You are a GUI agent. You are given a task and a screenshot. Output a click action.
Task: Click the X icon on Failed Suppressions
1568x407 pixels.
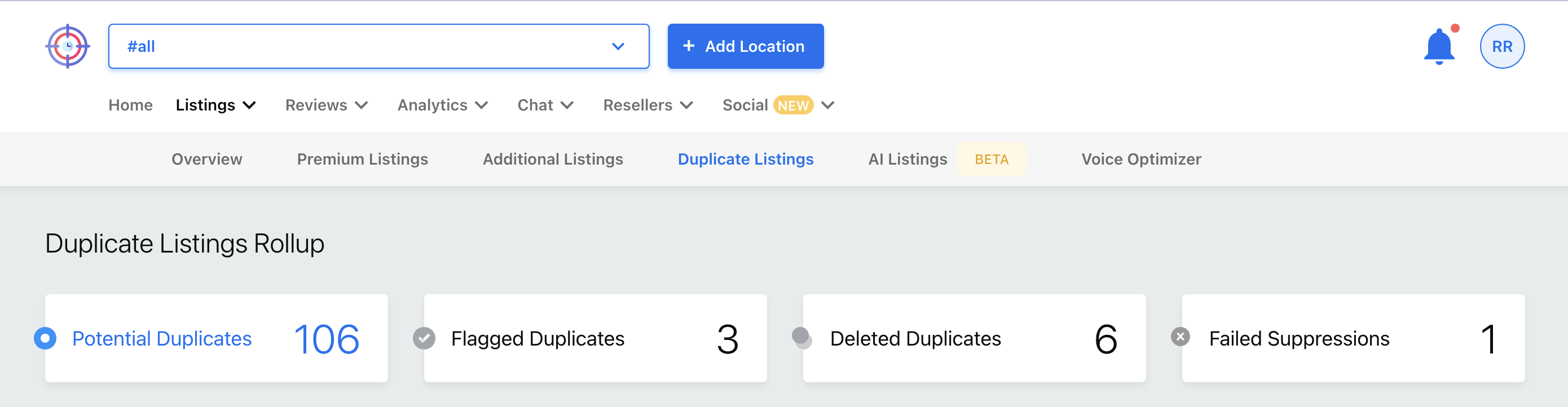click(x=1179, y=337)
